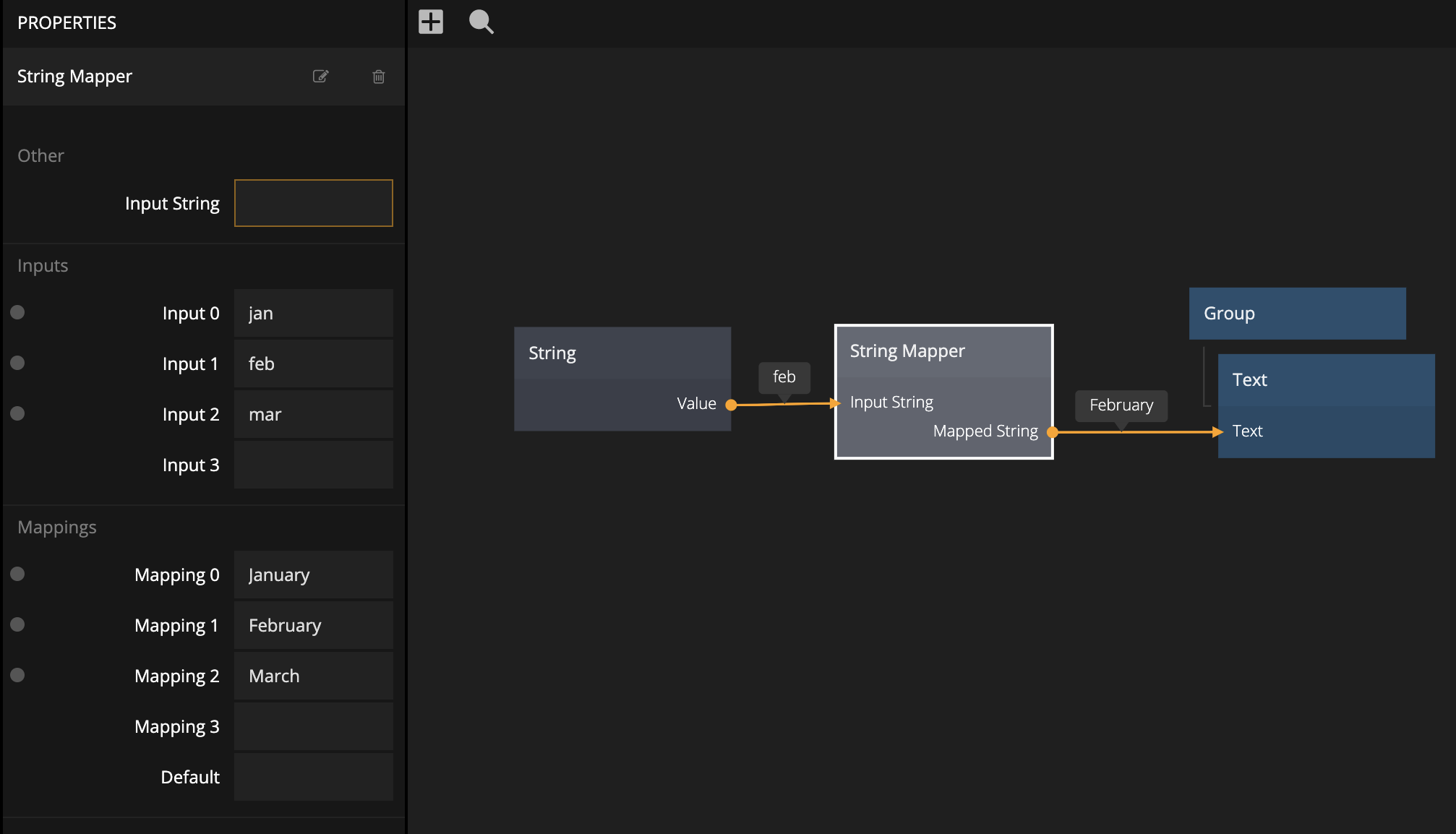Toggle the connection dot beside Input 1
Viewport: 1456px width, 834px height.
18,363
